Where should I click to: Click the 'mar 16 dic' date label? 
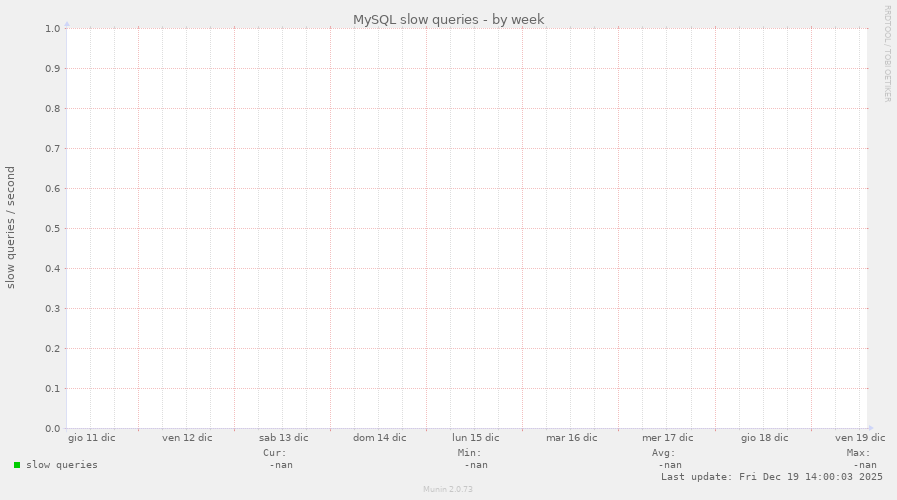(571, 438)
